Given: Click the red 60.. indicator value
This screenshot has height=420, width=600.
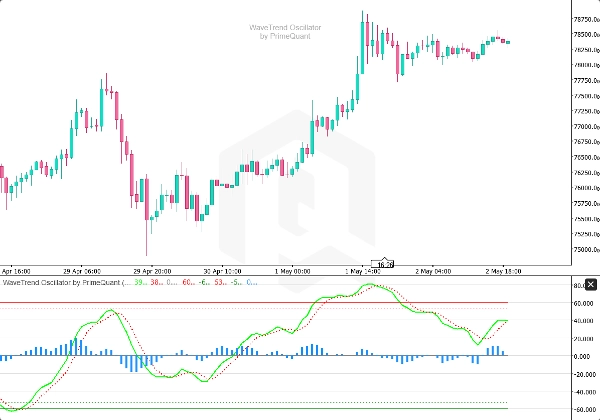Looking at the screenshot, I should coord(189,283).
